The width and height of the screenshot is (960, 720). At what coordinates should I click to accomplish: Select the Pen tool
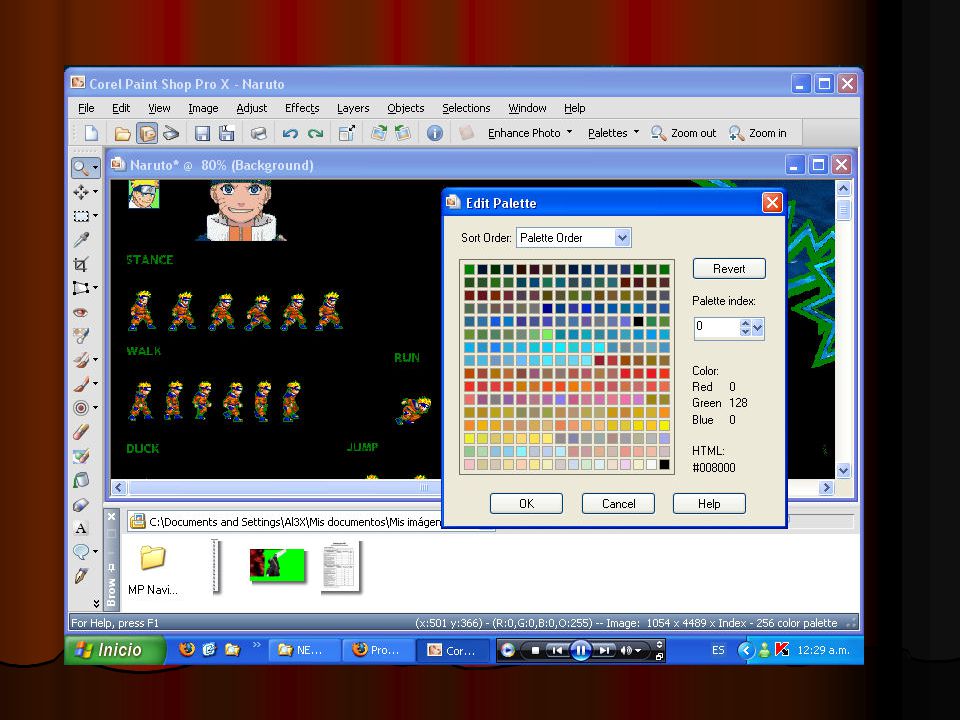[x=81, y=576]
